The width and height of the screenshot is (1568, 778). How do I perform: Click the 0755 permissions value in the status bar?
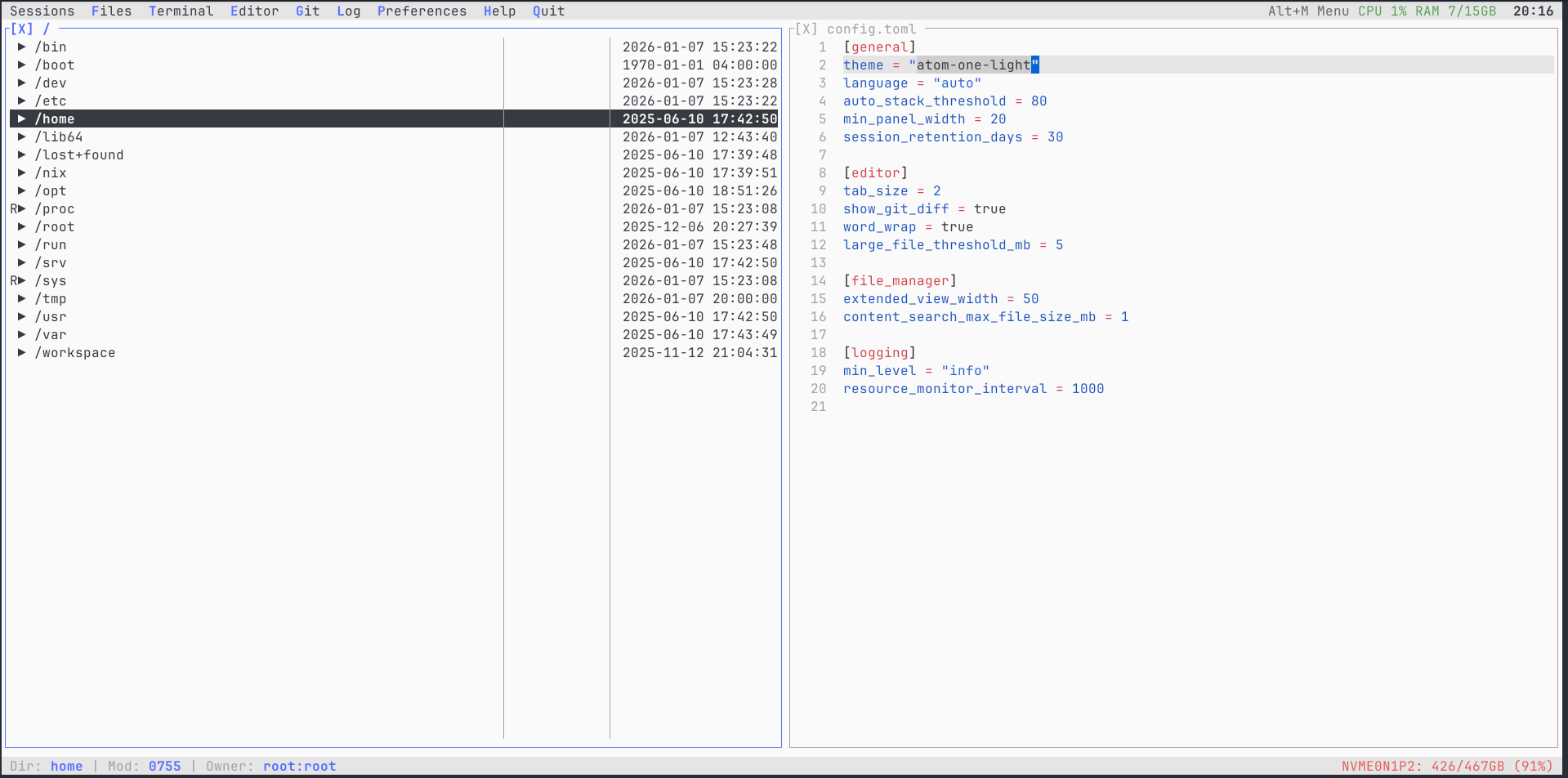165,766
